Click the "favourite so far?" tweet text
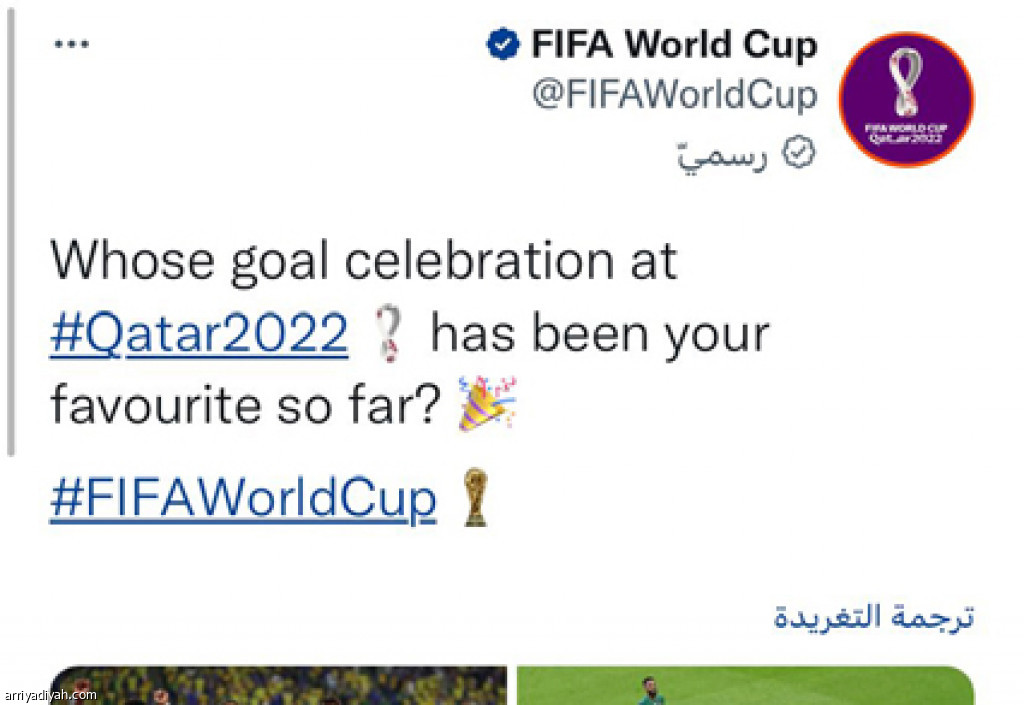The image size is (1024, 705). pos(246,405)
